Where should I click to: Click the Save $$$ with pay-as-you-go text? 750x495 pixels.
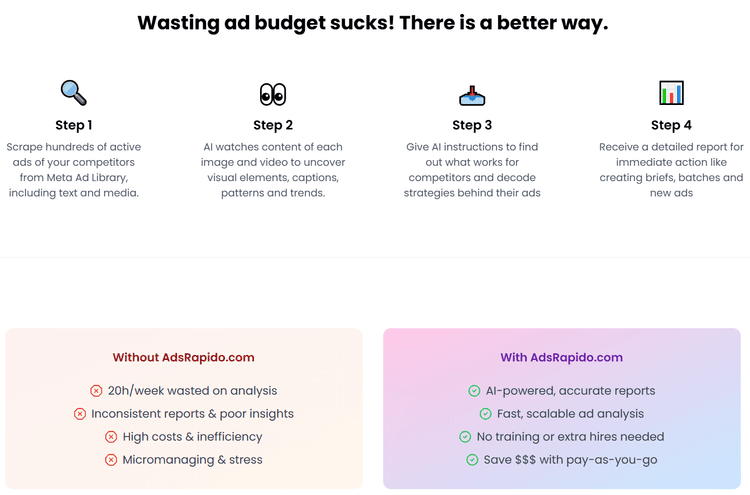pos(570,460)
